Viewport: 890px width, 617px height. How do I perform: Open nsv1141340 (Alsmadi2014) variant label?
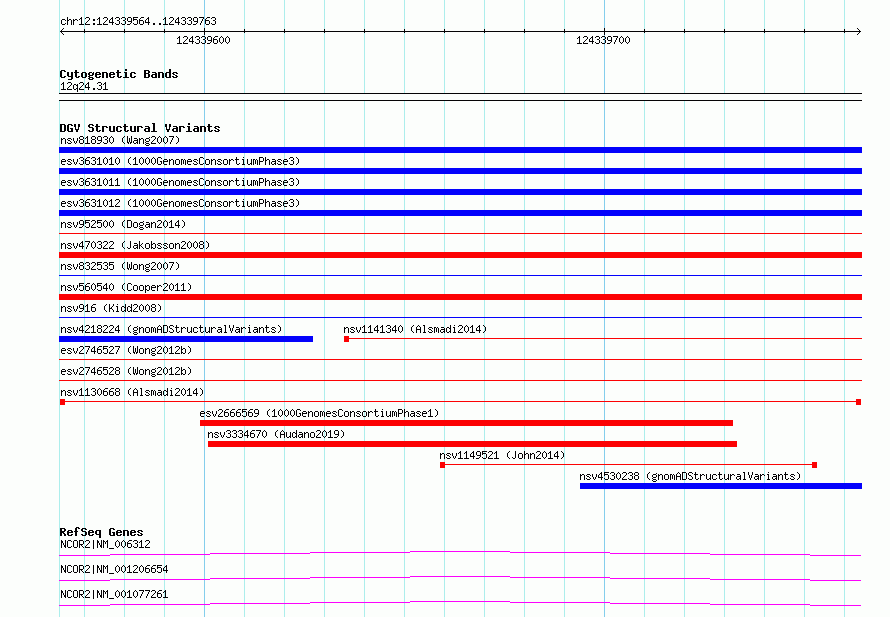pyautogui.click(x=415, y=329)
